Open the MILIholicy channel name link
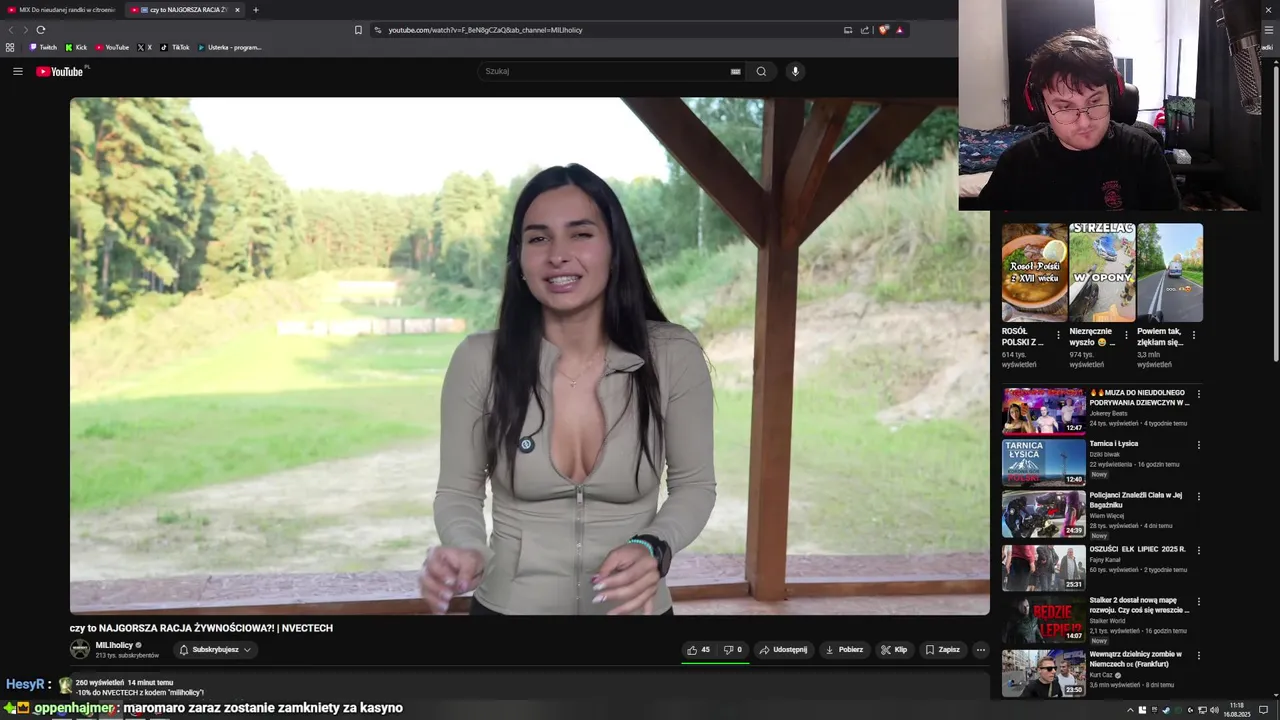This screenshot has height=720, width=1280. point(114,645)
